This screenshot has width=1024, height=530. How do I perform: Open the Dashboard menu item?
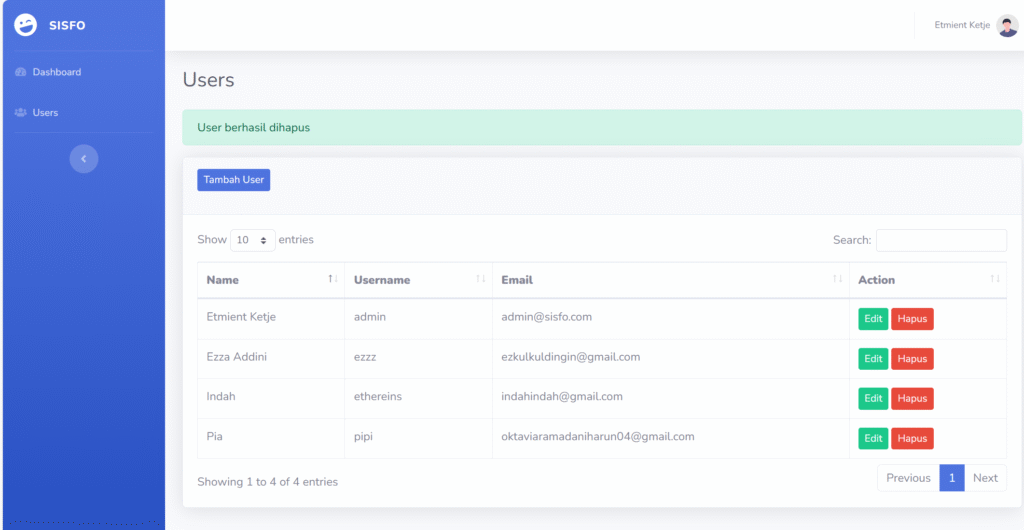(56, 72)
